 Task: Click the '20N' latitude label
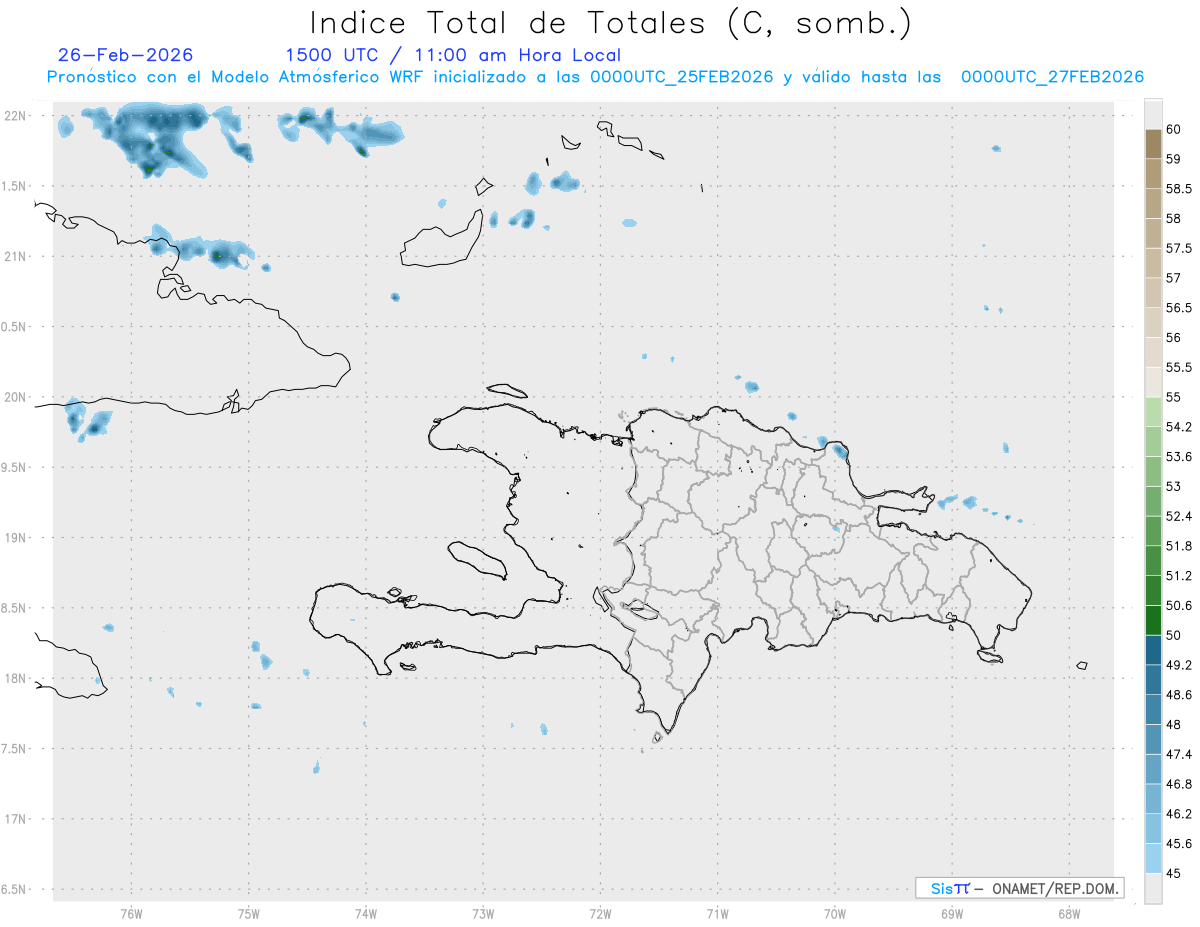pyautogui.click(x=16, y=397)
